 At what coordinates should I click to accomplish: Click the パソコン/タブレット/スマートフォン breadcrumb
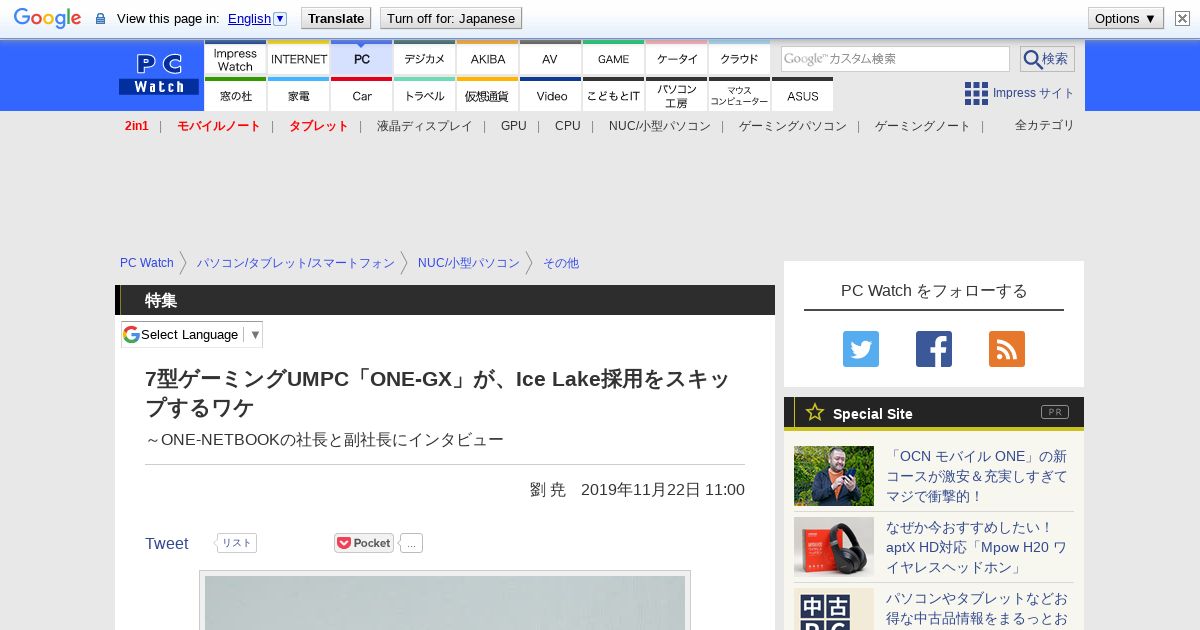[x=296, y=263]
